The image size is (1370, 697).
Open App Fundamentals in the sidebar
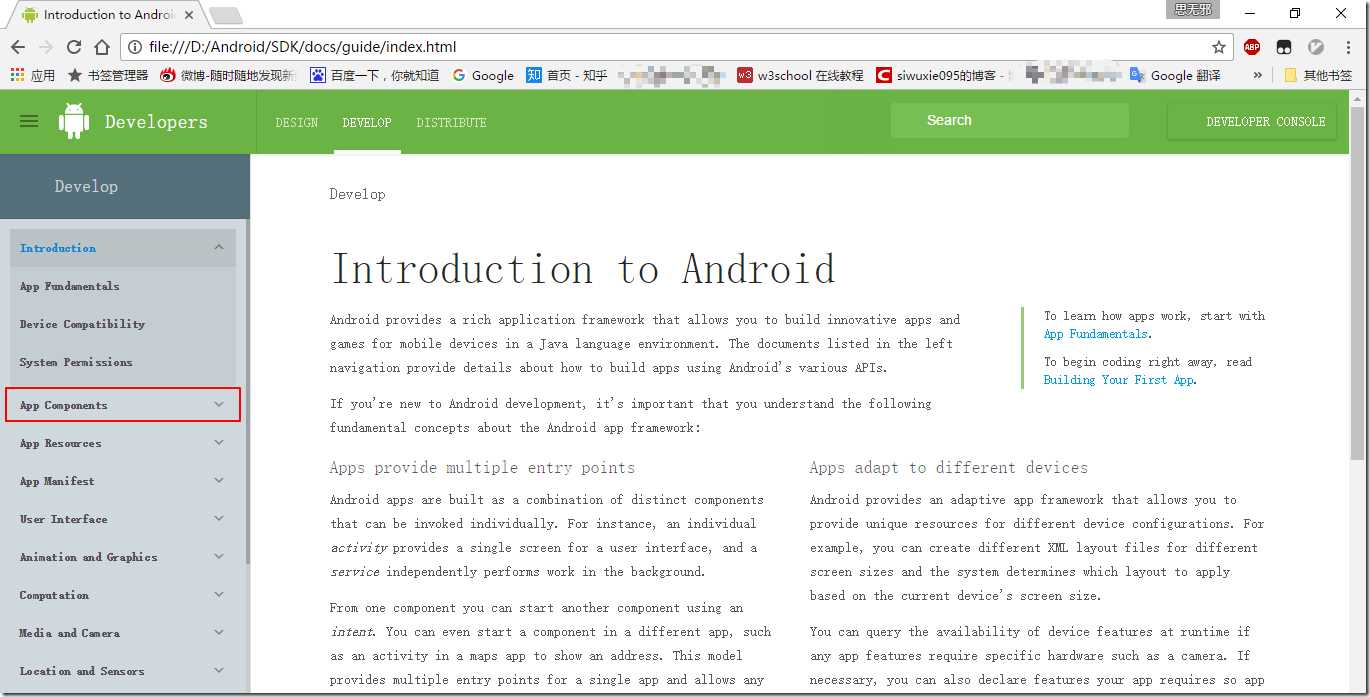(x=70, y=286)
